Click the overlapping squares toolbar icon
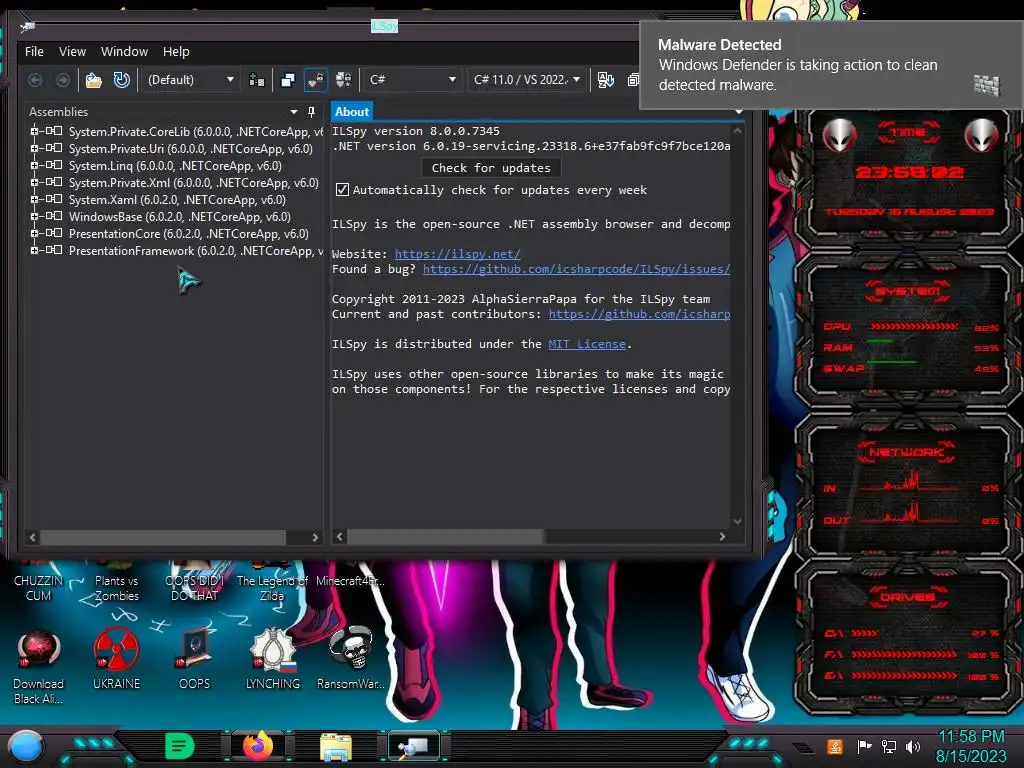1024x768 pixels. 287,80
